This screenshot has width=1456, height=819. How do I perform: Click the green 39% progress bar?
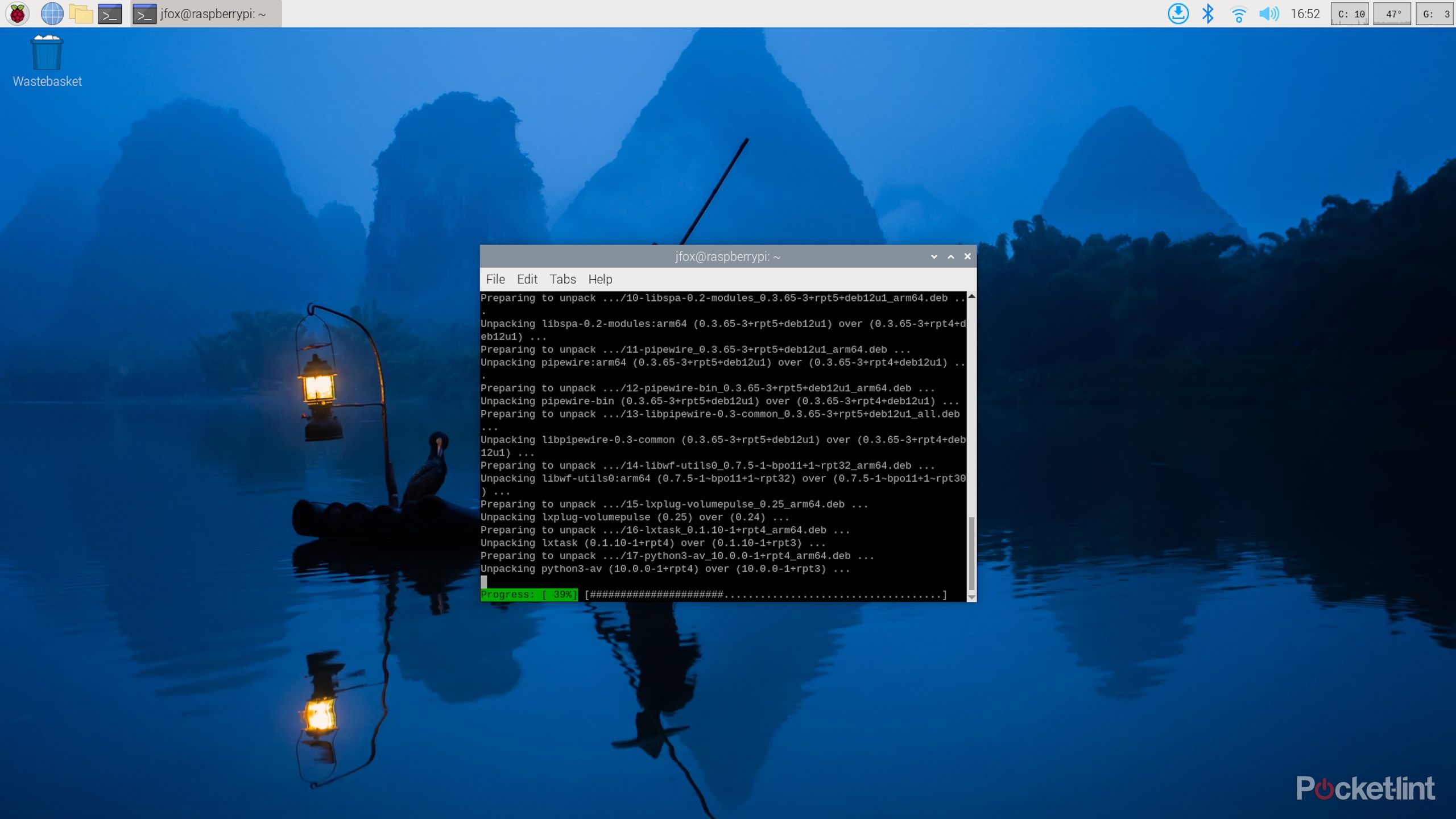(529, 594)
